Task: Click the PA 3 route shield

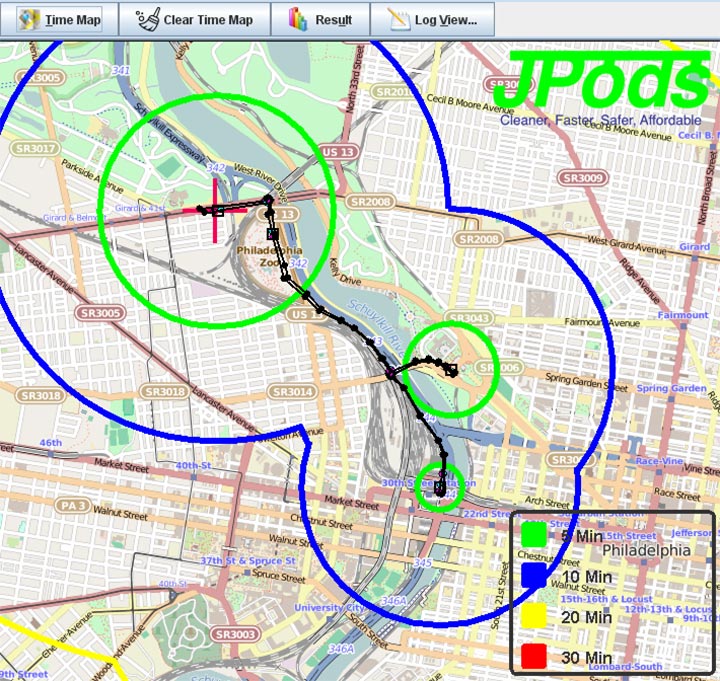Action: 44,507
